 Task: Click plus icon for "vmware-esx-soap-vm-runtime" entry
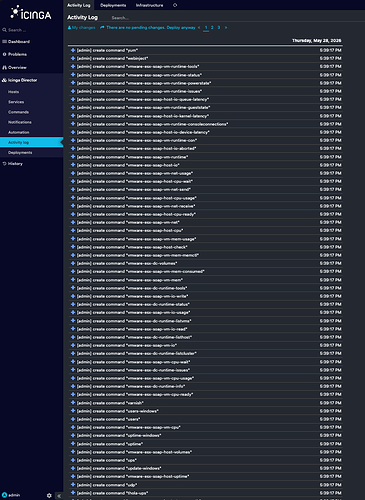tap(73, 157)
